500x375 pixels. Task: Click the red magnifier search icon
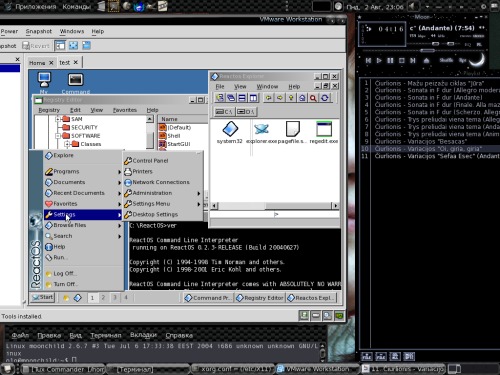313,98
